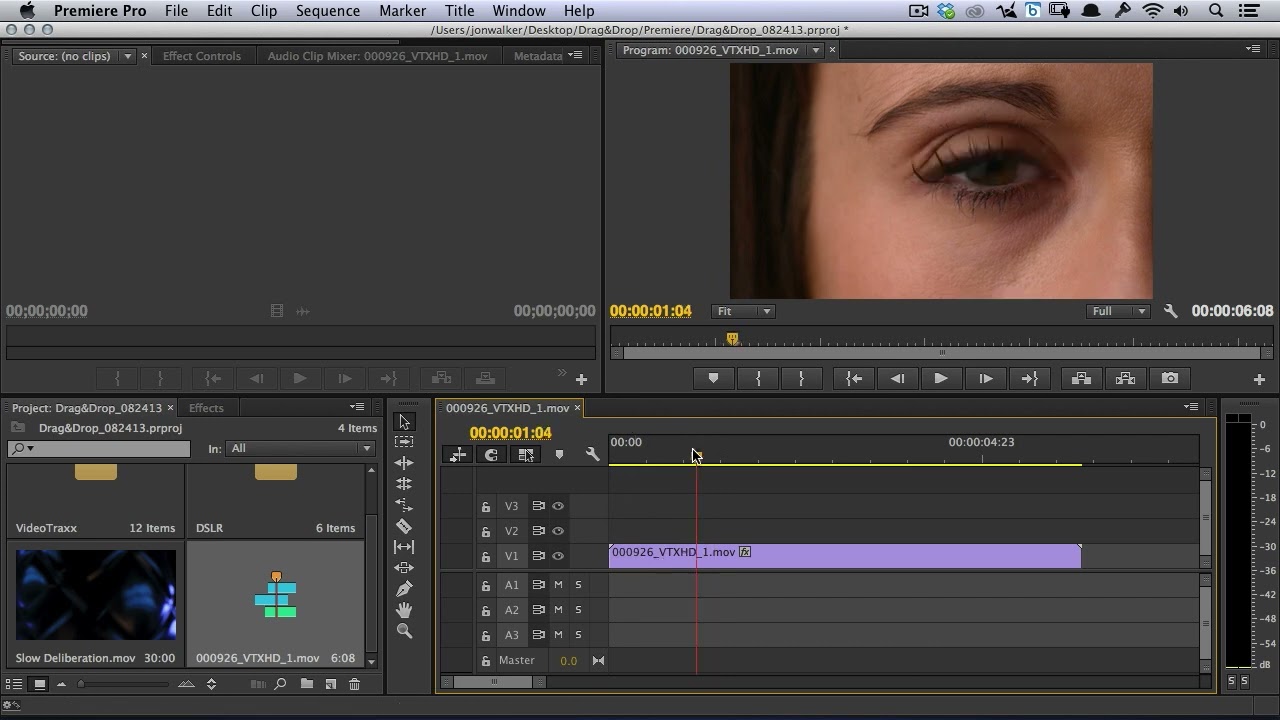Viewport: 1280px width, 720px height.
Task: Open the Marker menu
Action: pyautogui.click(x=402, y=11)
